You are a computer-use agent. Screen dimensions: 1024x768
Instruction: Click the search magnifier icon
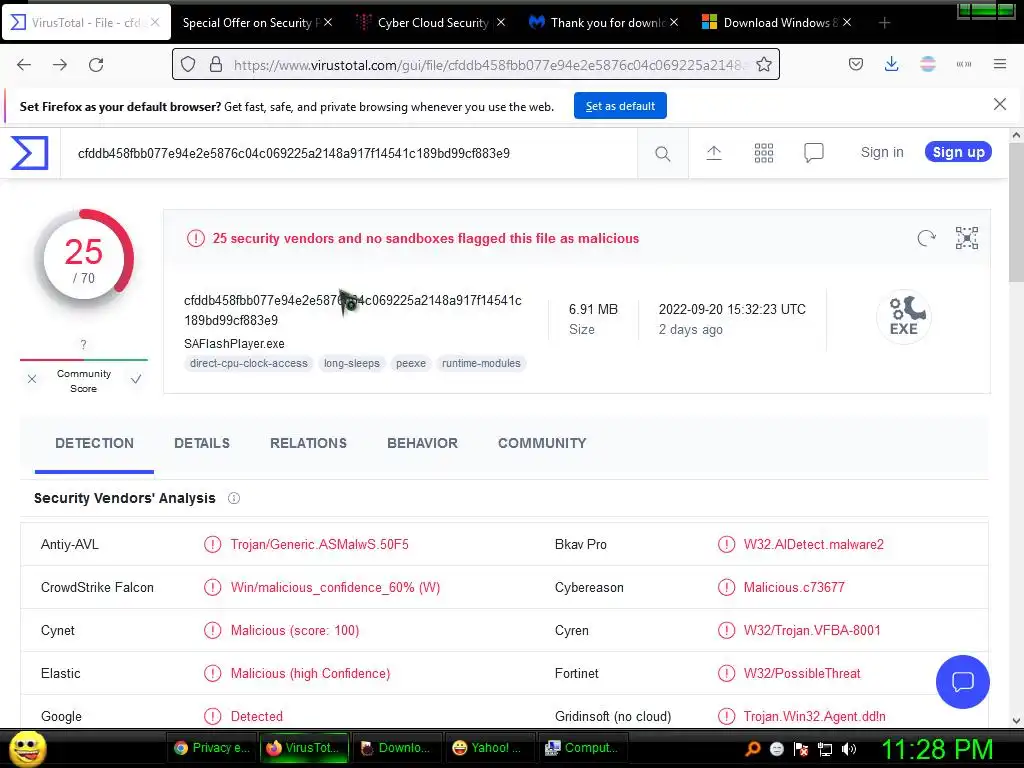point(662,153)
